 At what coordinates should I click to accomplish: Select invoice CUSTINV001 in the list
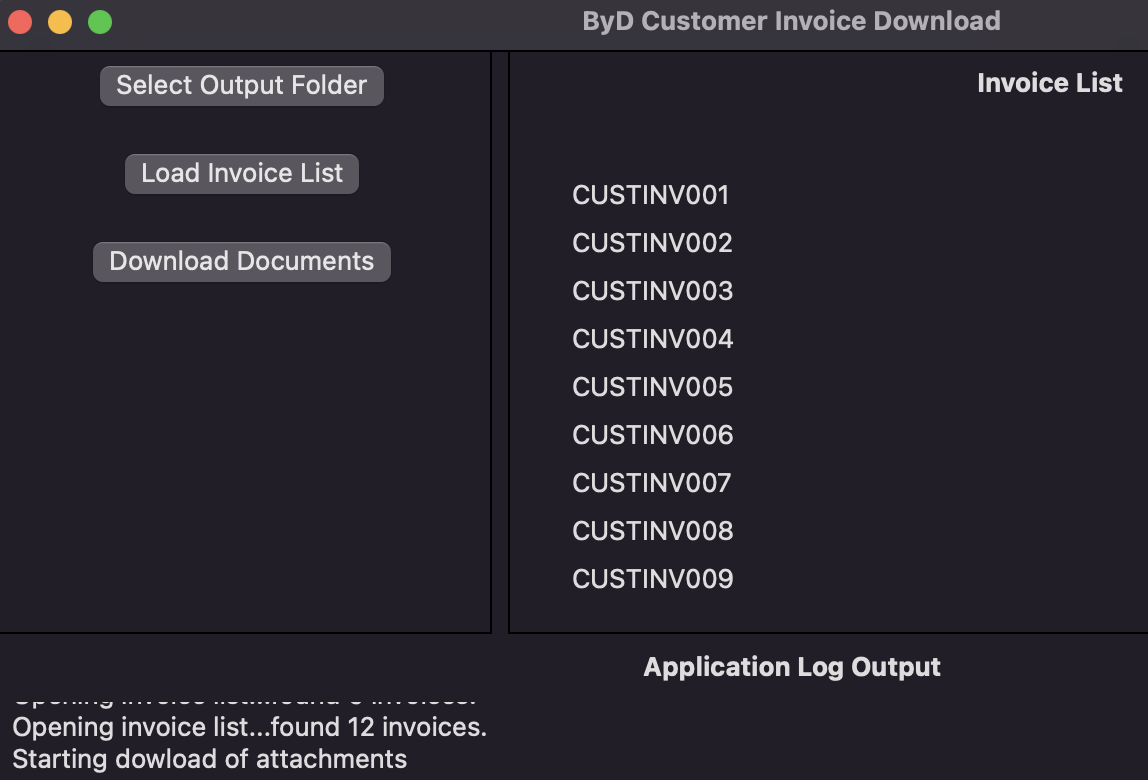(x=650, y=195)
